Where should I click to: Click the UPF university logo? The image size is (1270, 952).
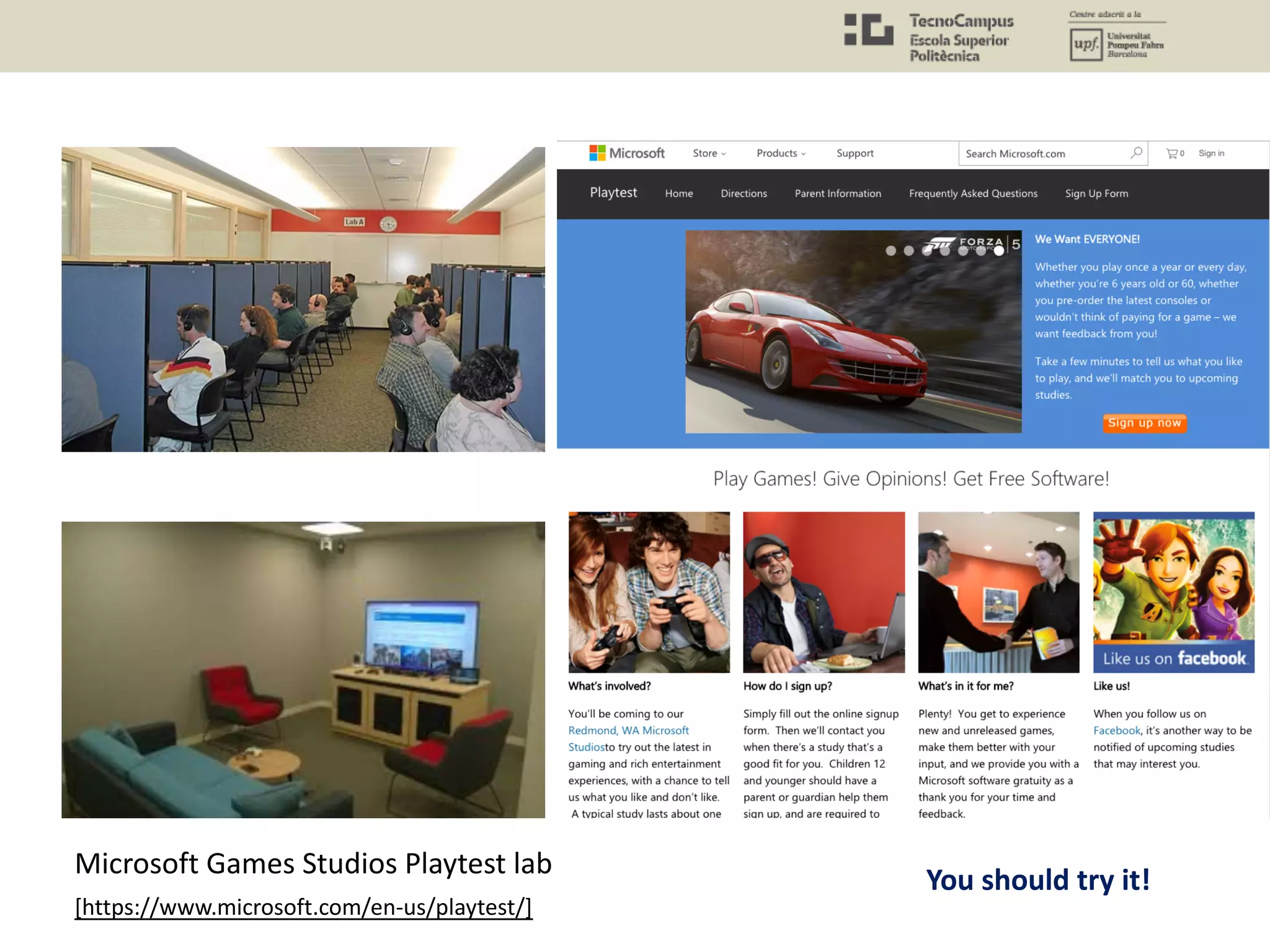[x=1117, y=36]
